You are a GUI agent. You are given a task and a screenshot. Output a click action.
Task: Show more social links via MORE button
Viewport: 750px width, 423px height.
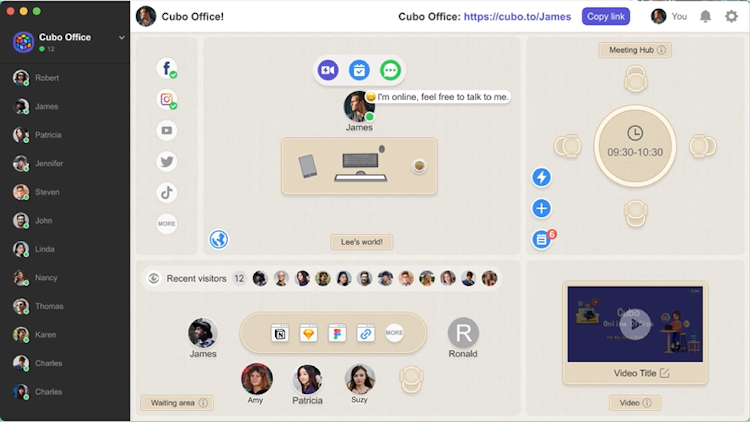tap(166, 223)
